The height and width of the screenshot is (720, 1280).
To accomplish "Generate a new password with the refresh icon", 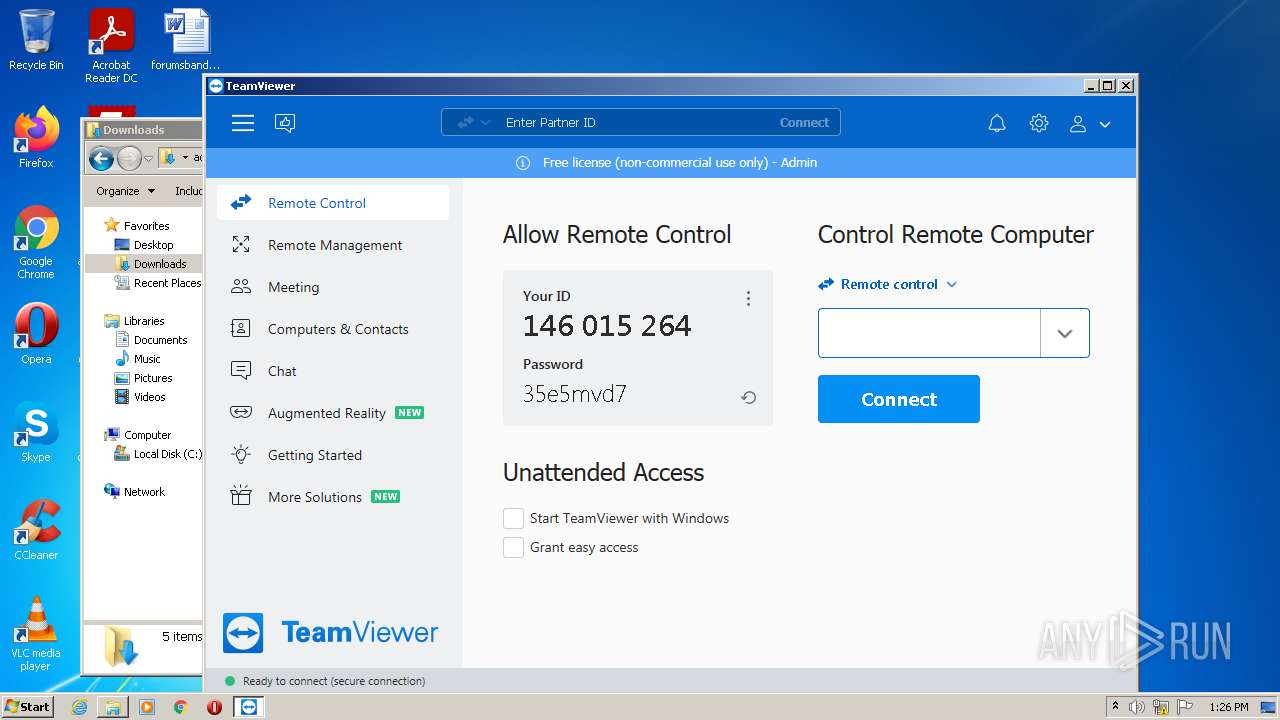I will coord(748,397).
